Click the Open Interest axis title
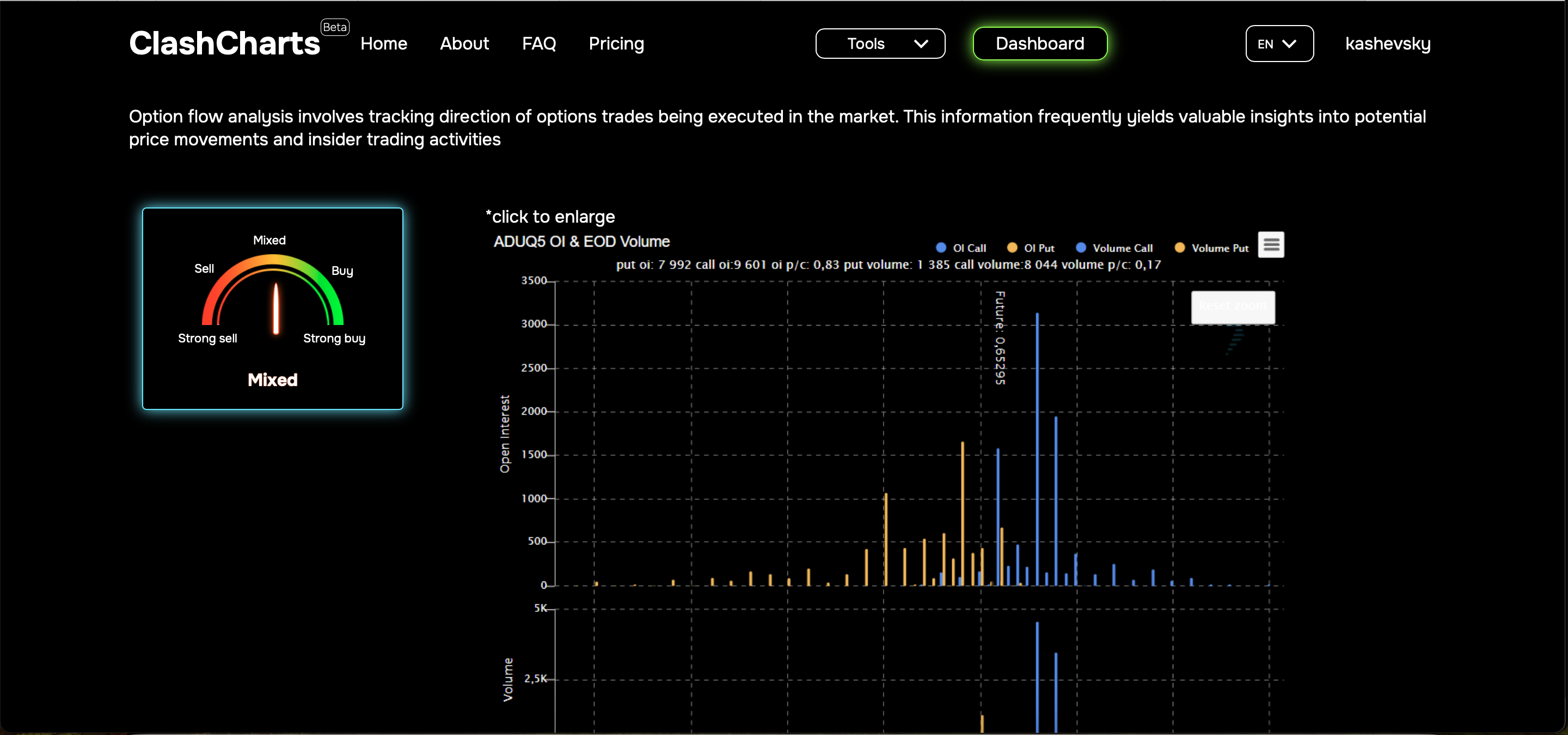The image size is (1568, 735). tap(505, 434)
